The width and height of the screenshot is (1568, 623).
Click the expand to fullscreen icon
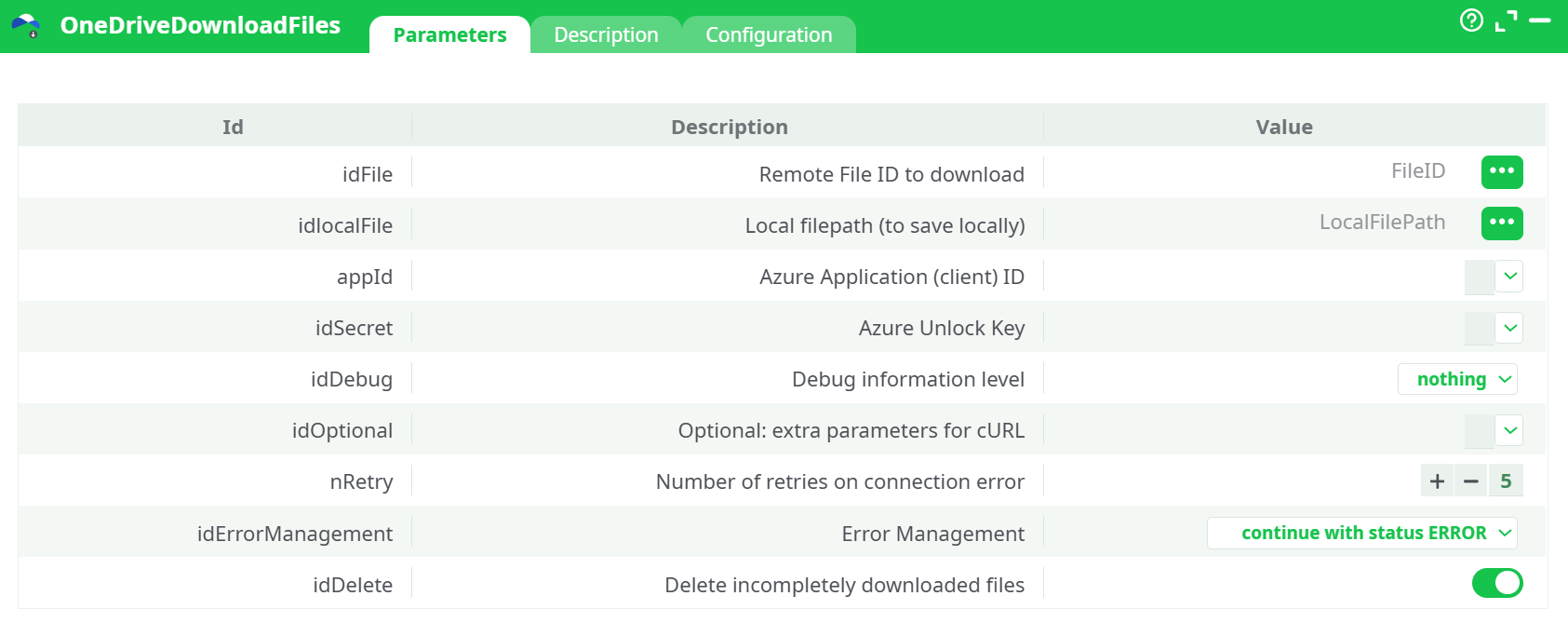(x=1506, y=20)
